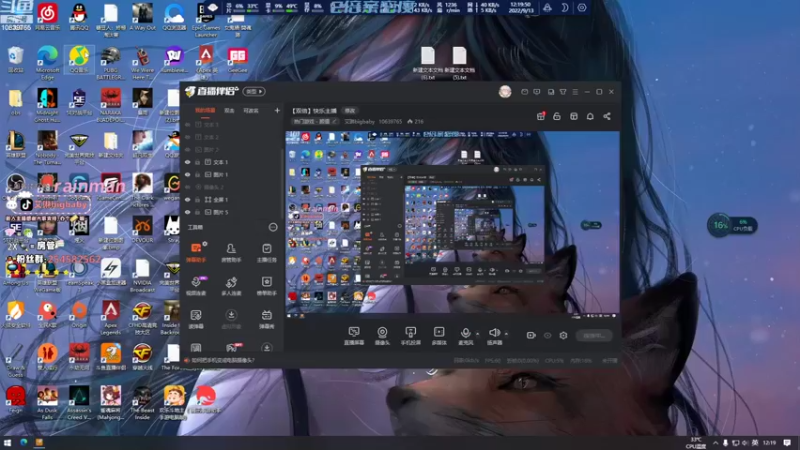Open the Microsoft Edge desktop shortcut
Screen dimensions: 800x450
pyautogui.click(x=47, y=63)
